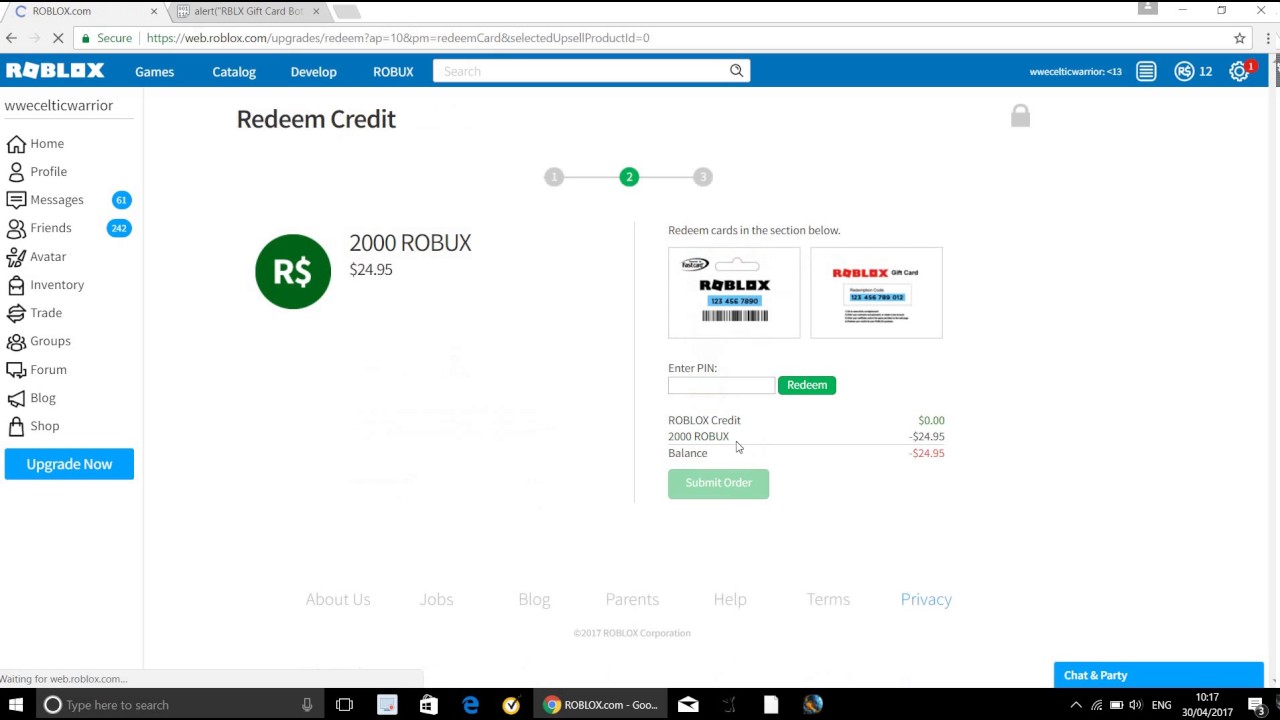1280x720 pixels.
Task: Click the green Redeem button
Action: tap(807, 385)
